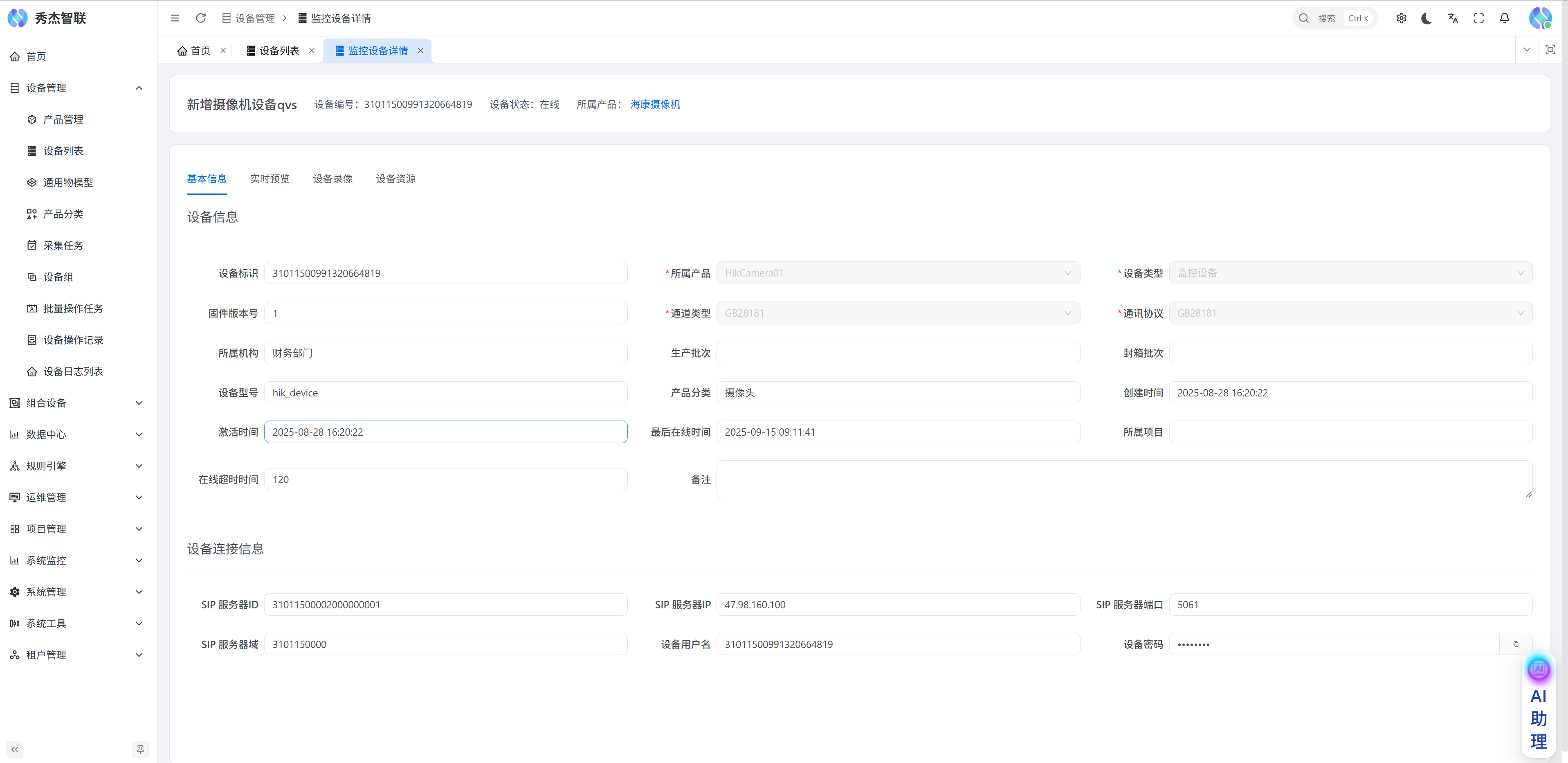
Task: Open 产品管理 in the sidebar
Action: [x=63, y=119]
